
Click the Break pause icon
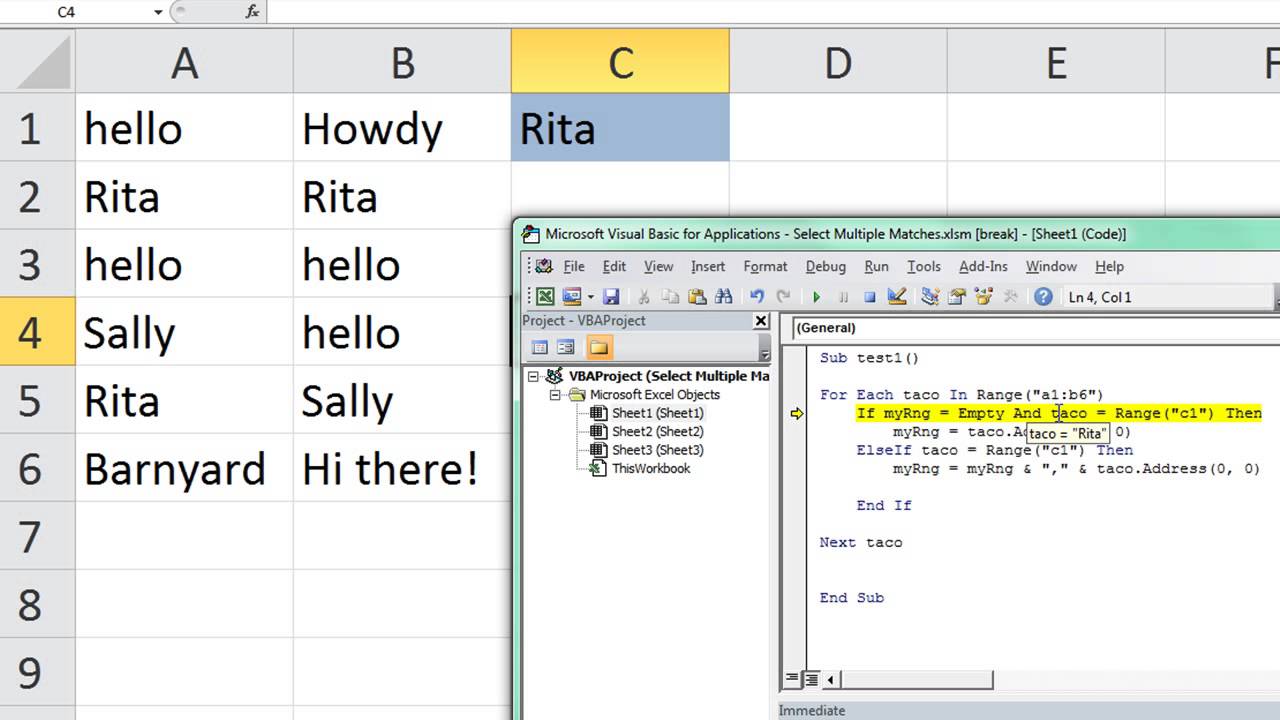click(843, 297)
